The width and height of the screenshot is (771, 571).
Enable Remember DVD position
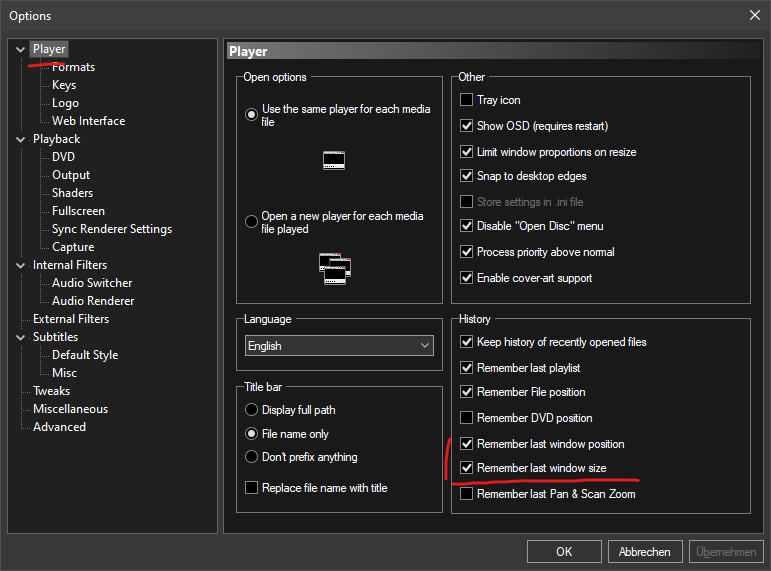(x=466, y=418)
